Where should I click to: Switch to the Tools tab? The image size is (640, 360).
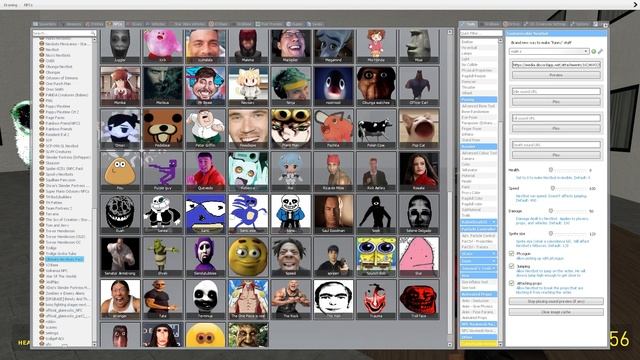tap(469, 24)
